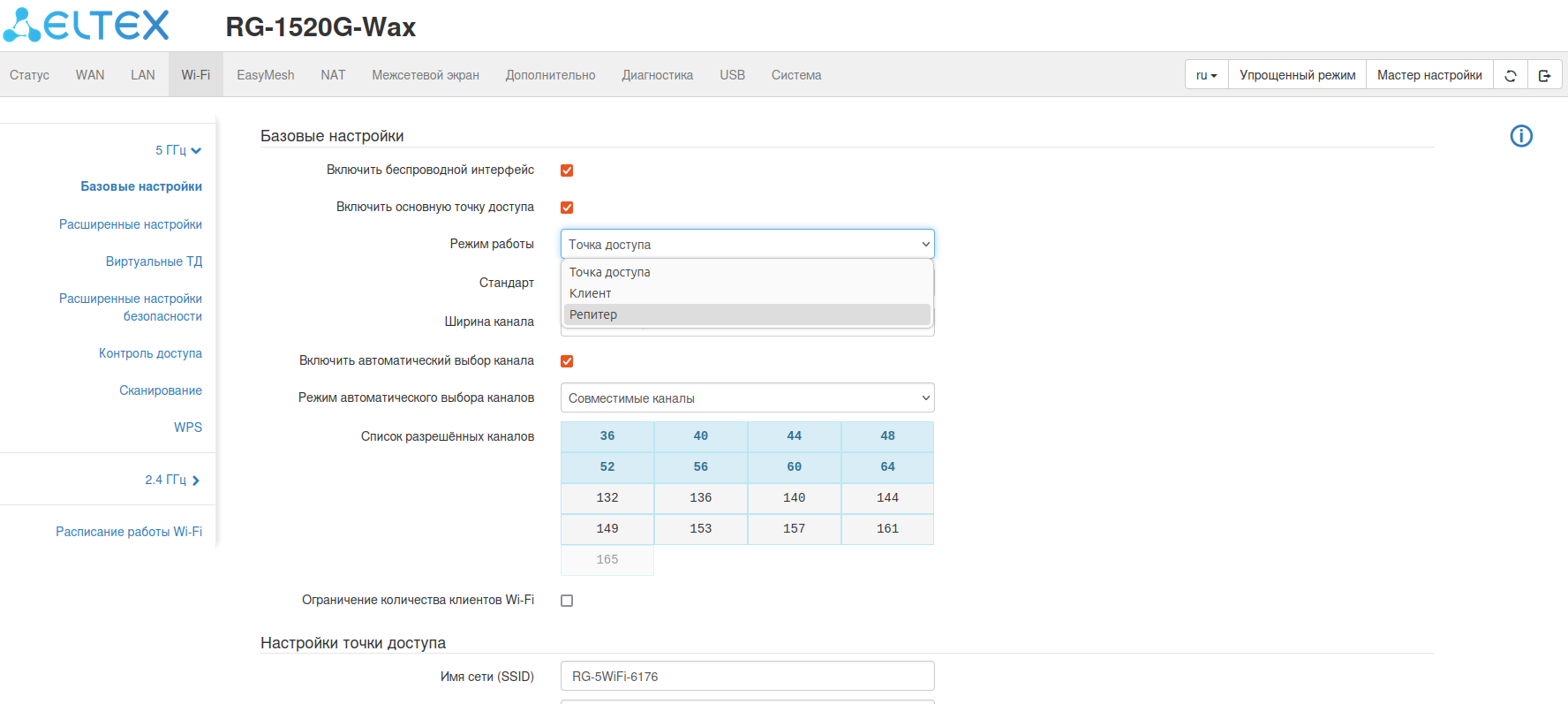1568x704 pixels.
Task: Click the Eltex logo
Action: 87,26
